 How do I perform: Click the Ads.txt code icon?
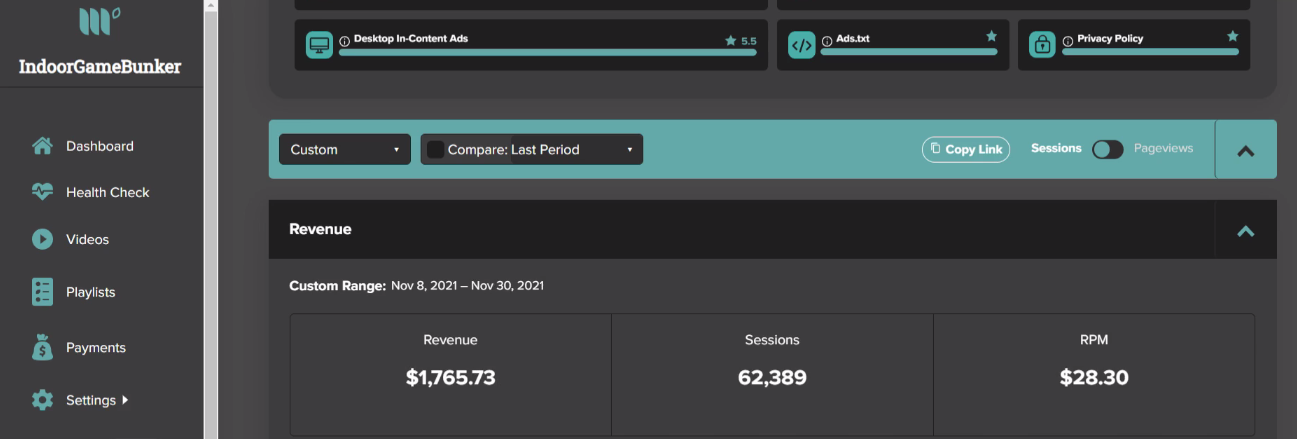click(x=802, y=45)
